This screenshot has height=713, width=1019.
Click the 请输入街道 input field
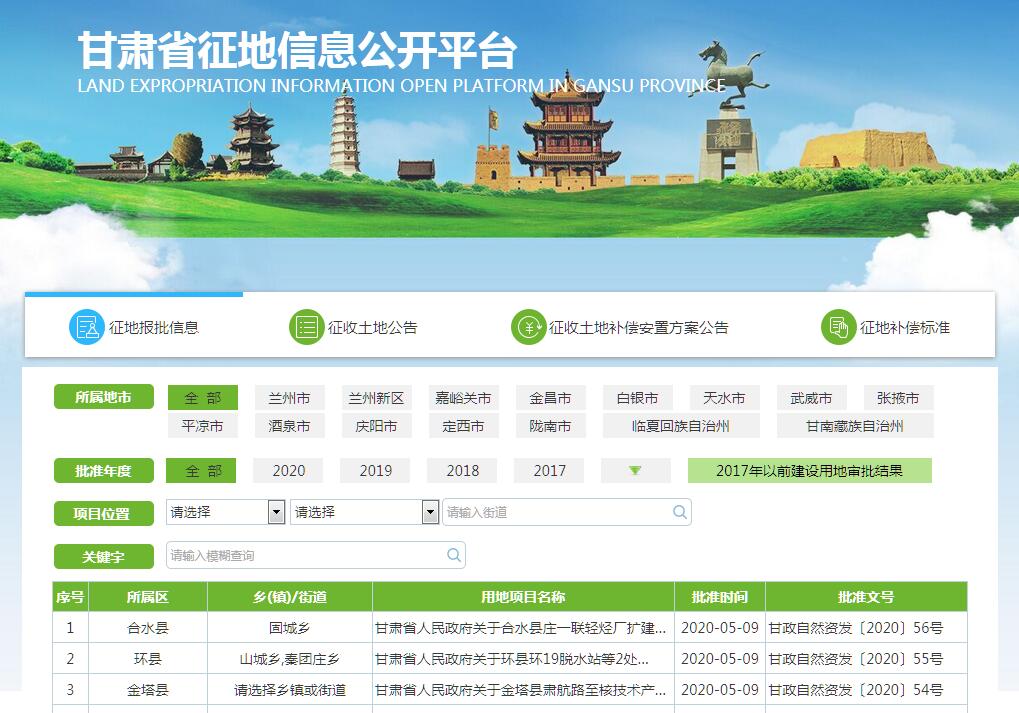(x=557, y=512)
